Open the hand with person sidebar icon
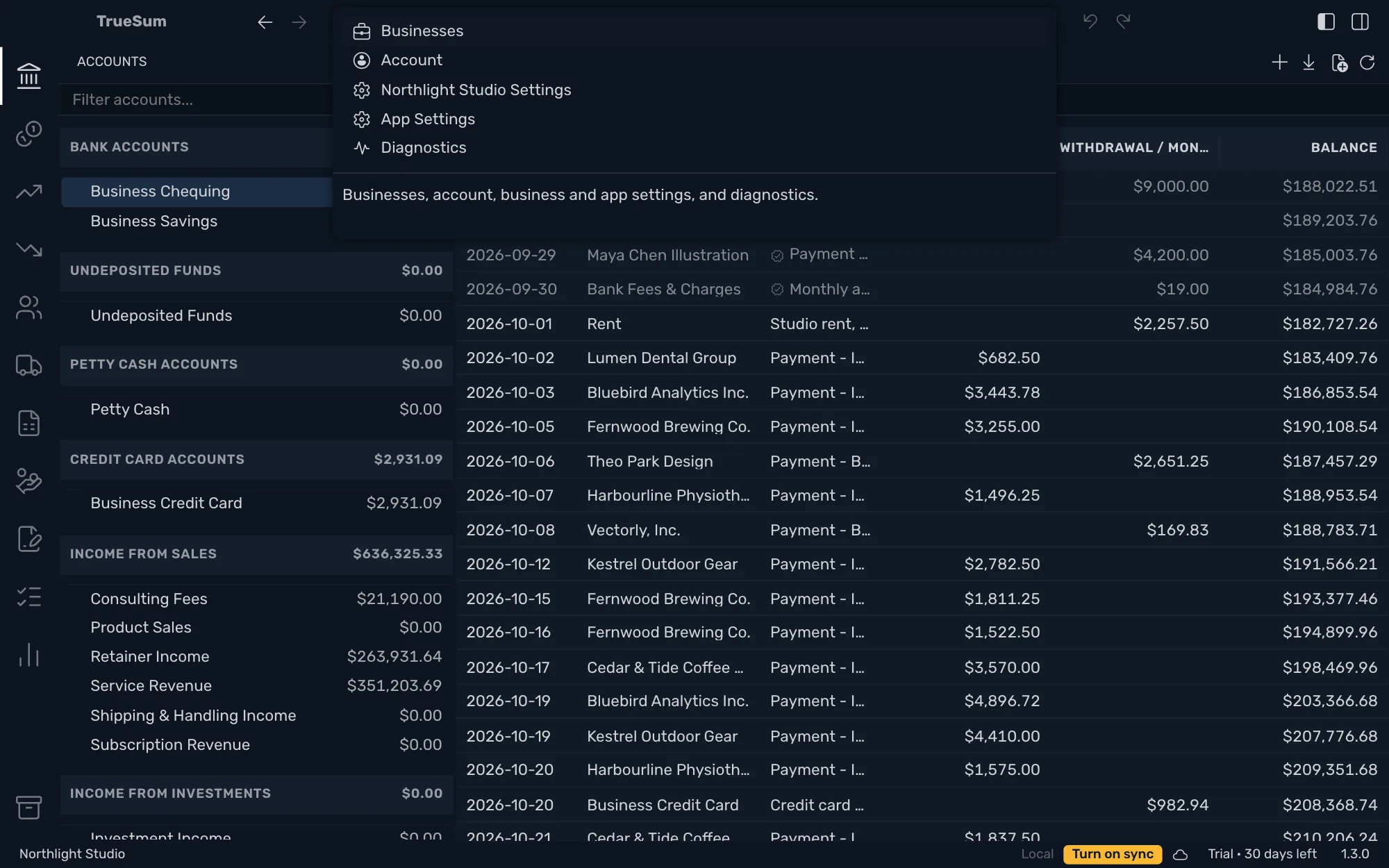Screen dimensions: 1389x868 pyautogui.click(x=28, y=481)
